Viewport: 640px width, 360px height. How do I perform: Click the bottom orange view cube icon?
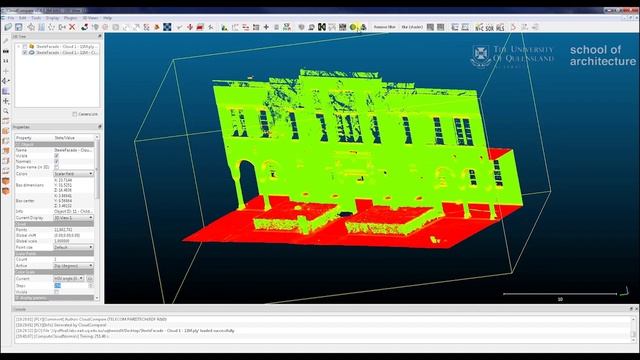pyautogui.click(x=6, y=191)
